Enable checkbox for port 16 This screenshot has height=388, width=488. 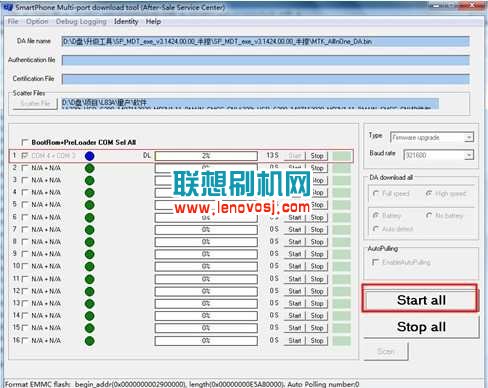(24, 340)
